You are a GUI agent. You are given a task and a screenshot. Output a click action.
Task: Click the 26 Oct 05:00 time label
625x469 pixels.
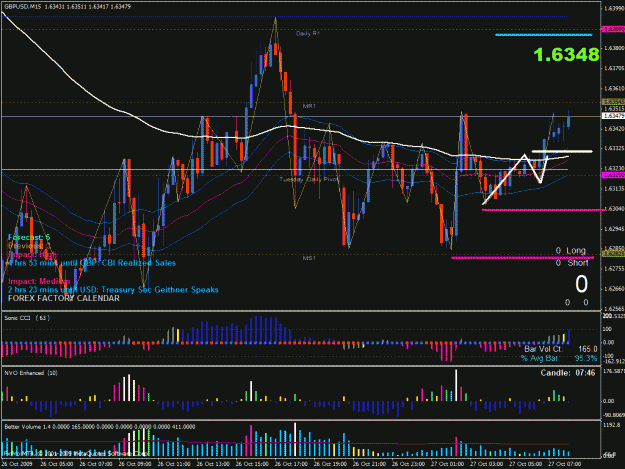pos(56,464)
